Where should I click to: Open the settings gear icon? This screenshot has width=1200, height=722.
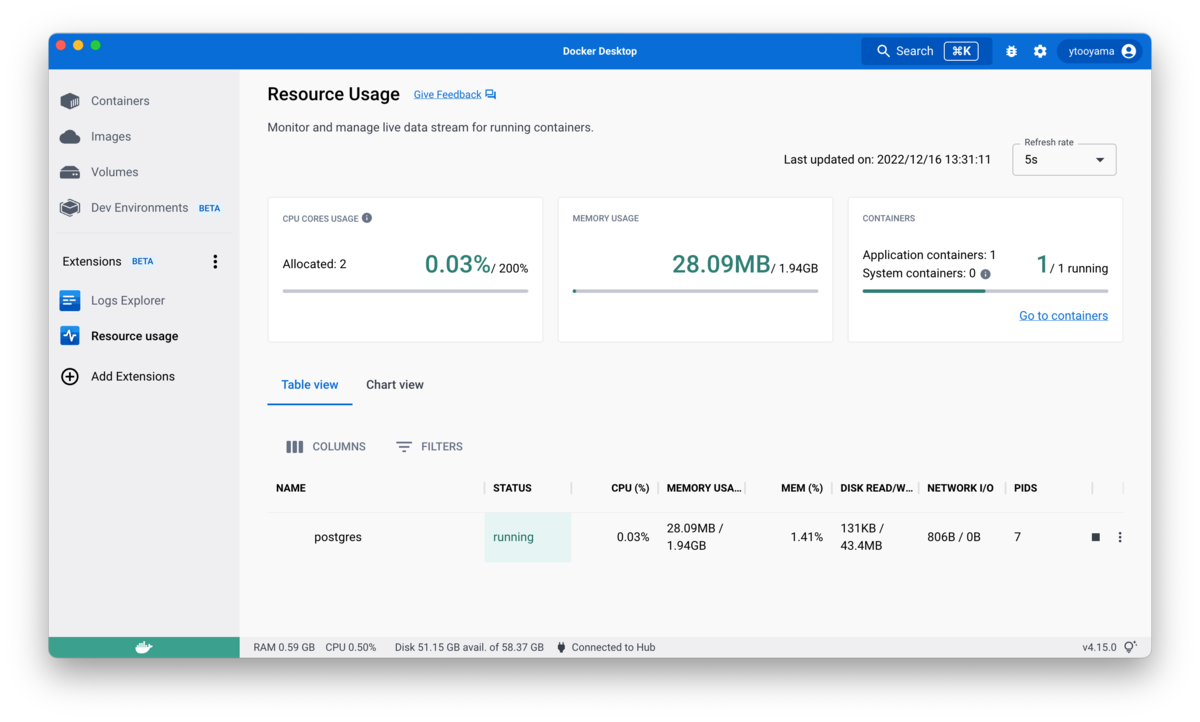(x=1040, y=51)
